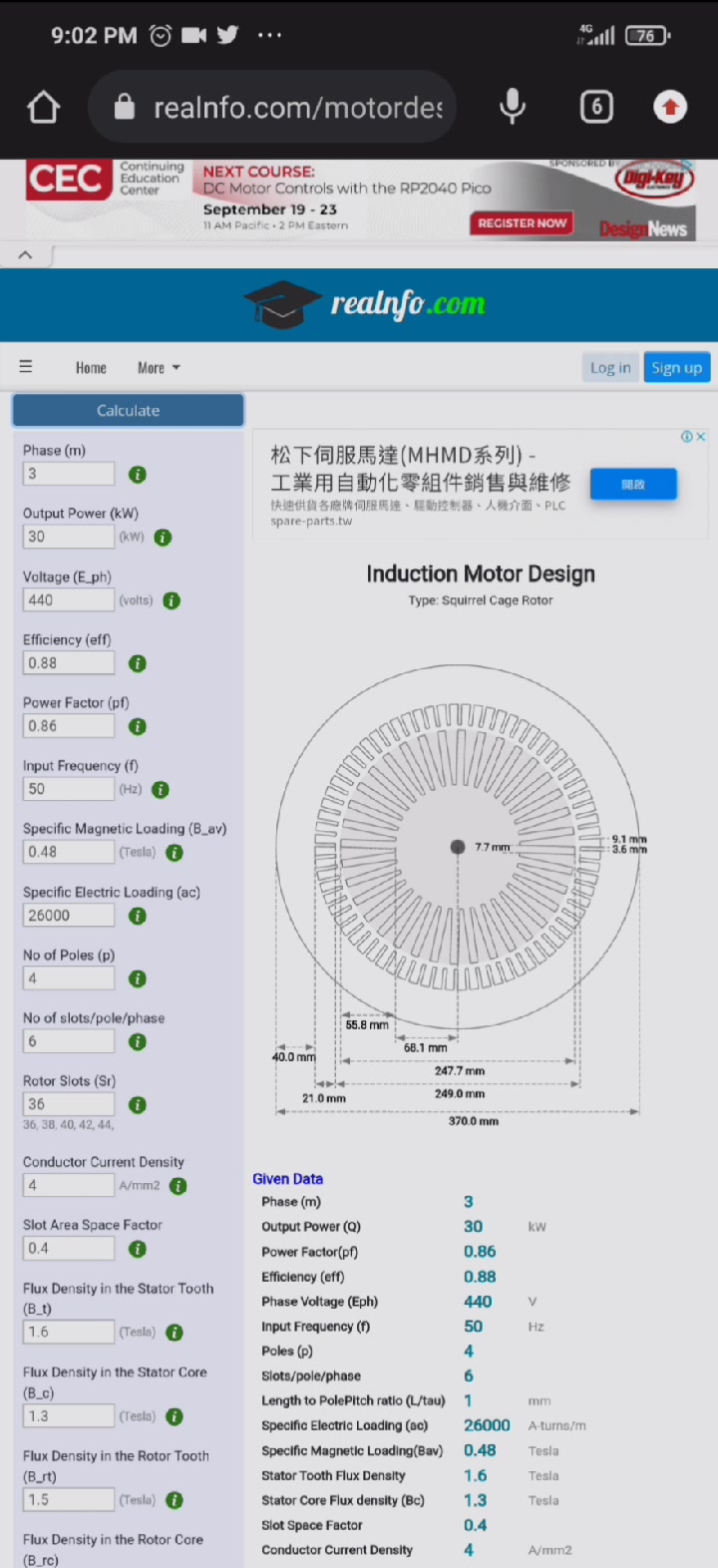718x1568 pixels.
Task: Click the Specific Electric Loading input field
Action: [x=69, y=915]
